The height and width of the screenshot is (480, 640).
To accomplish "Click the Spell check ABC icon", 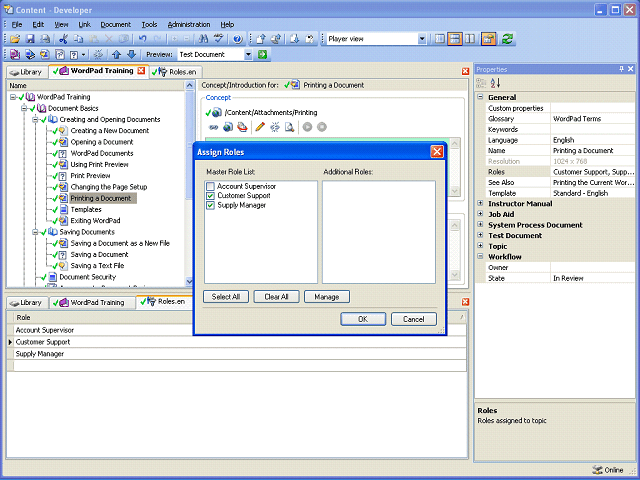I will pos(219,39).
